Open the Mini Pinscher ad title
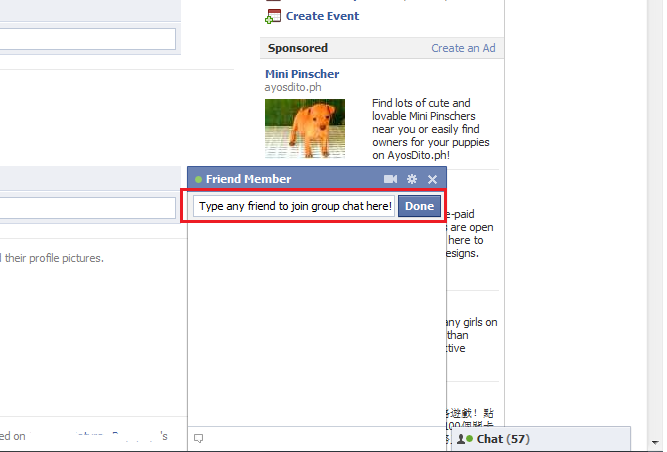Screen dimensions: 667x452 (x=302, y=74)
